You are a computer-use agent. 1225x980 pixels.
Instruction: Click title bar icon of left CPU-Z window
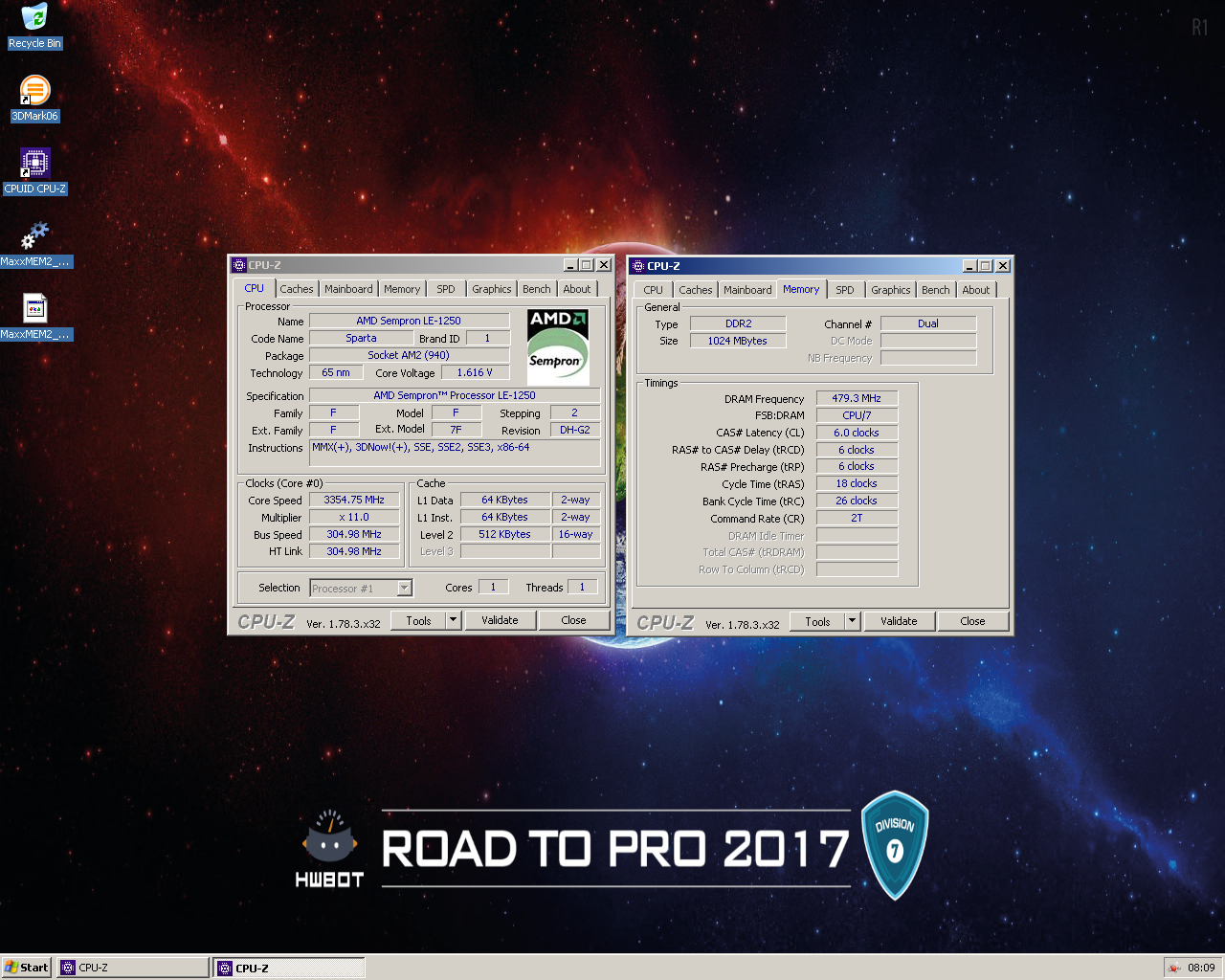[x=239, y=265]
